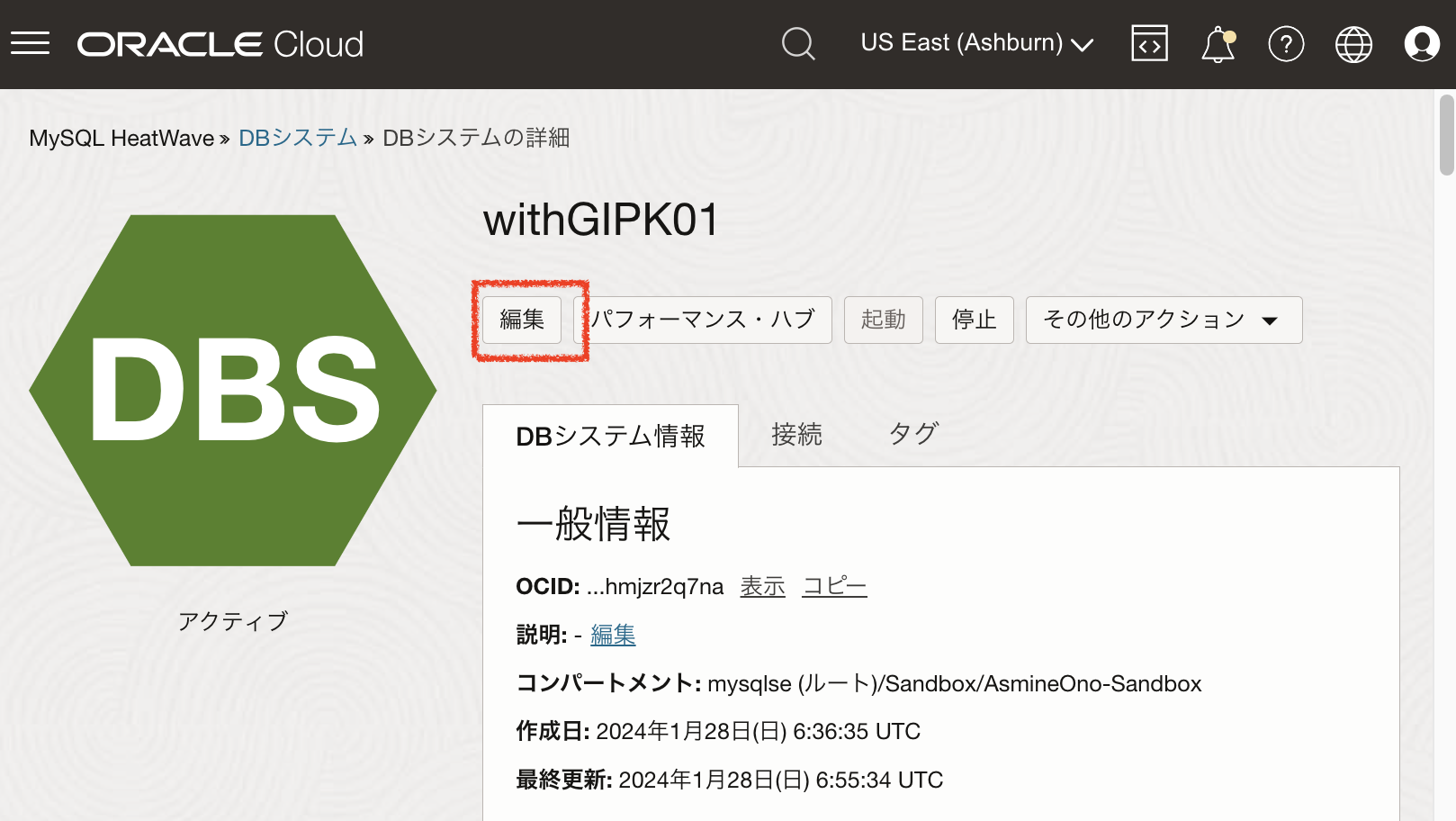The width and height of the screenshot is (1456, 821).
Task: Click the withGIPK01 heading text
Action: [601, 220]
